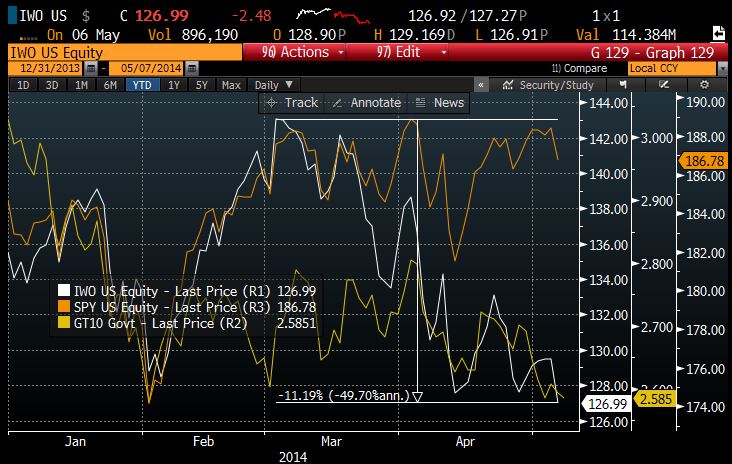This screenshot has height=464, width=732.
Task: Click the GT10 Govt legend entry
Action: tap(187, 323)
